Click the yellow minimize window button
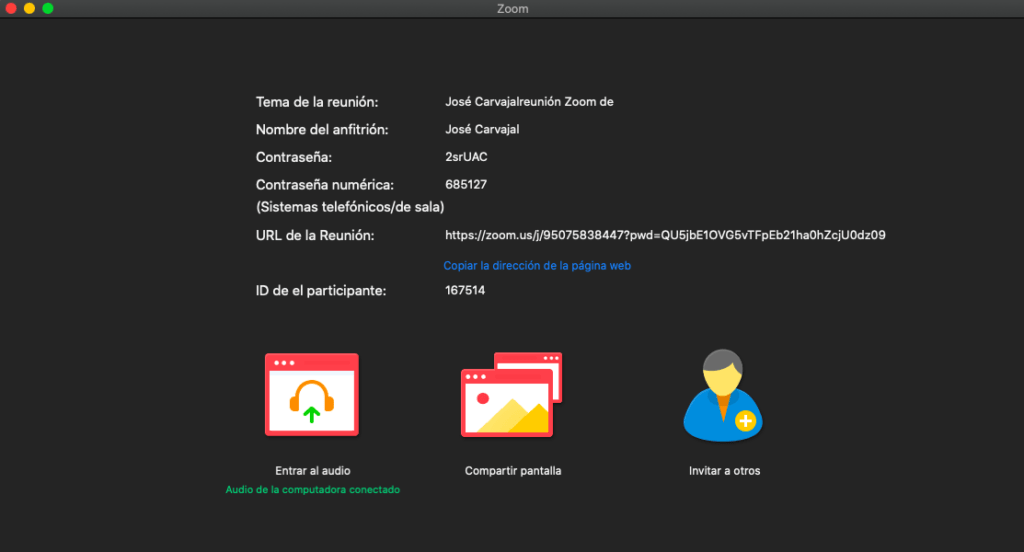The width and height of the screenshot is (1024, 552). [x=29, y=8]
